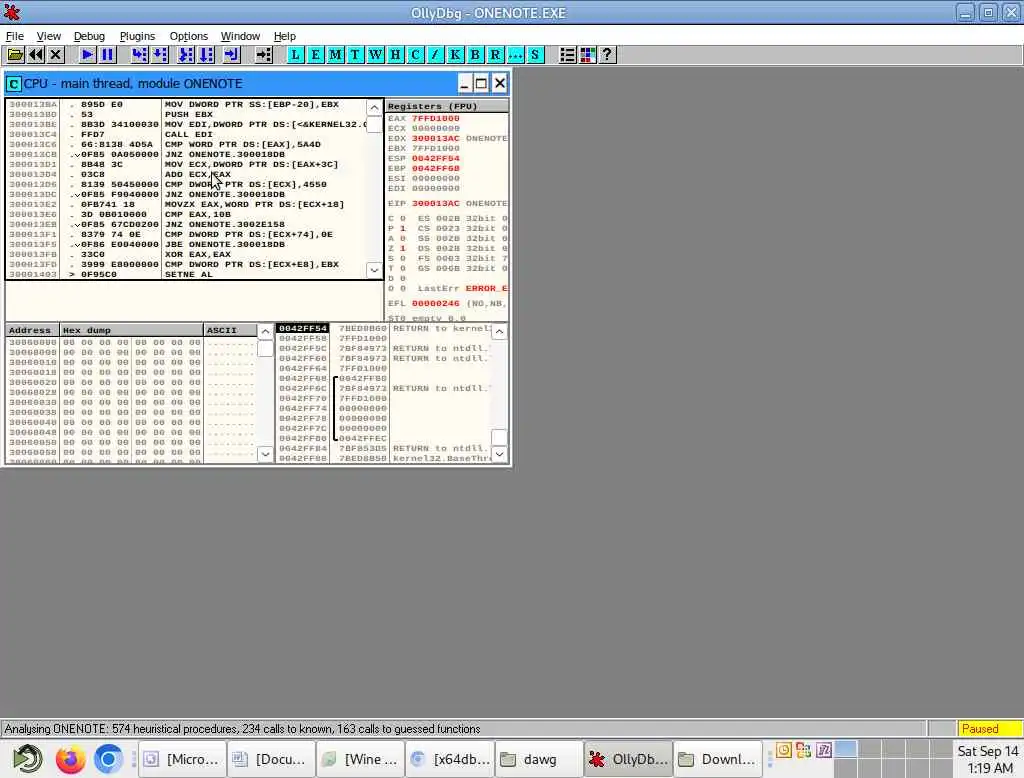Image resolution: width=1024 pixels, height=778 pixels.
Task: Open Executable modules with E button
Action: [x=315, y=55]
